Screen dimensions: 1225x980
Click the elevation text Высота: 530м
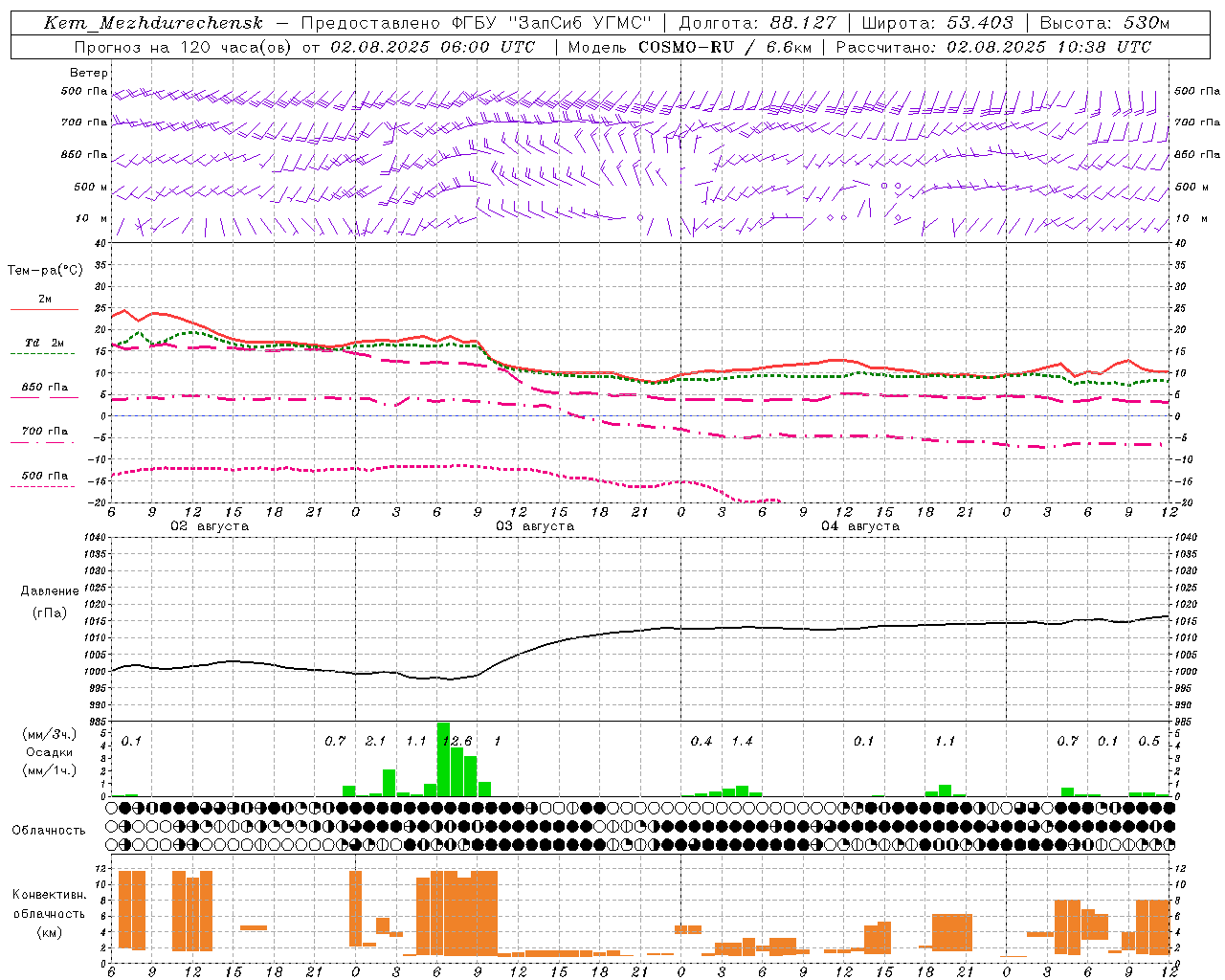point(1104,23)
